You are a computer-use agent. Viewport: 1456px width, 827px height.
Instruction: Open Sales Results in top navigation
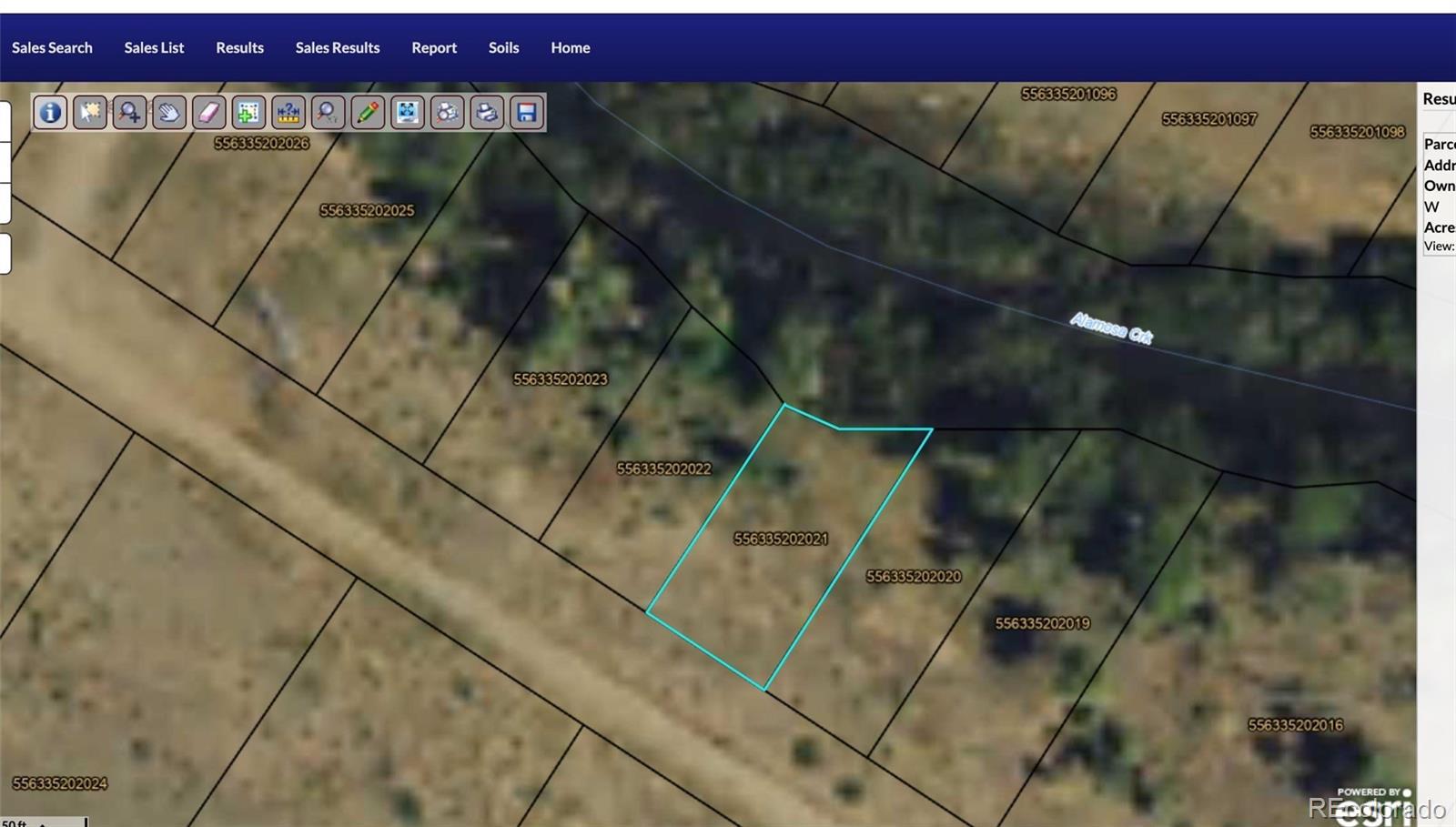click(337, 47)
